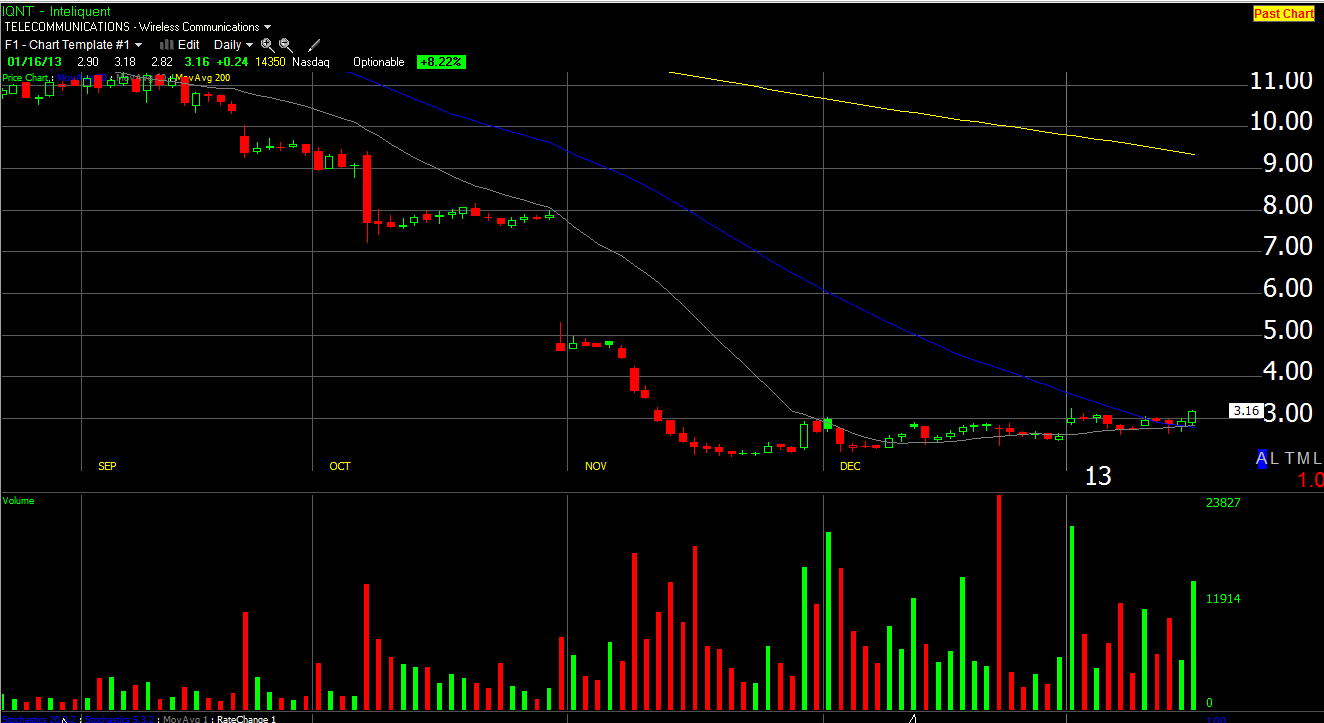This screenshot has height=723, width=1324.
Task: Expand the Telecommunications industry dropdown arrow
Action: (x=267, y=28)
